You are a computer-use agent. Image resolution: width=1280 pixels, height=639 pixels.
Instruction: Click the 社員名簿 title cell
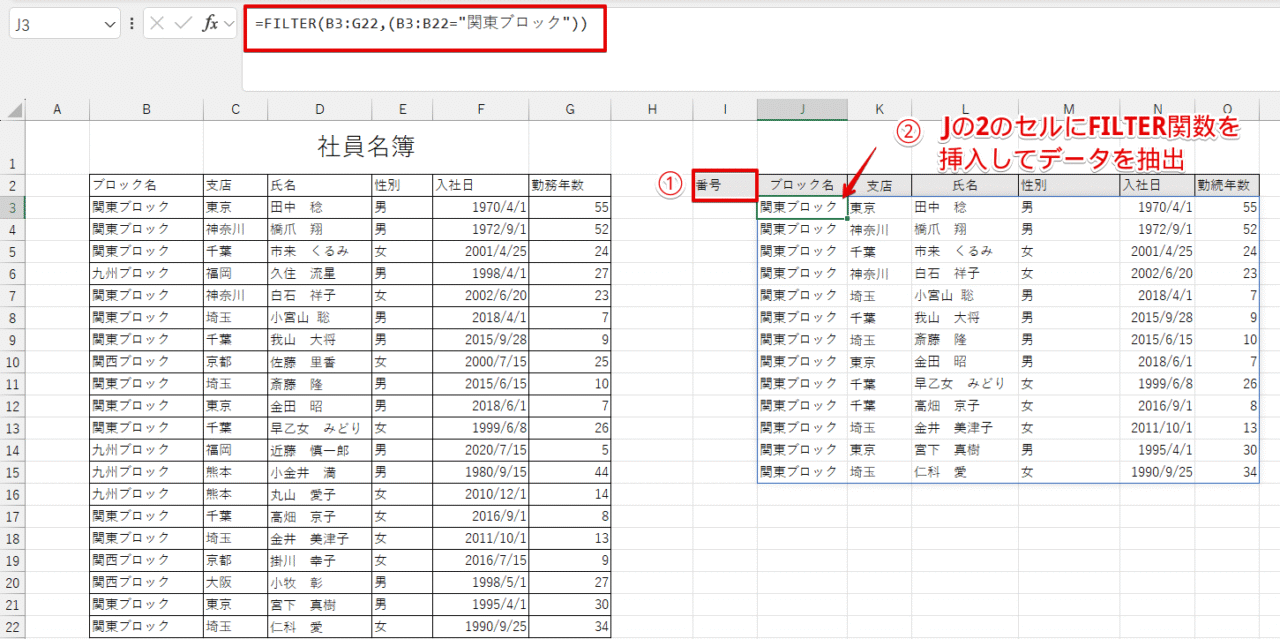click(x=366, y=147)
